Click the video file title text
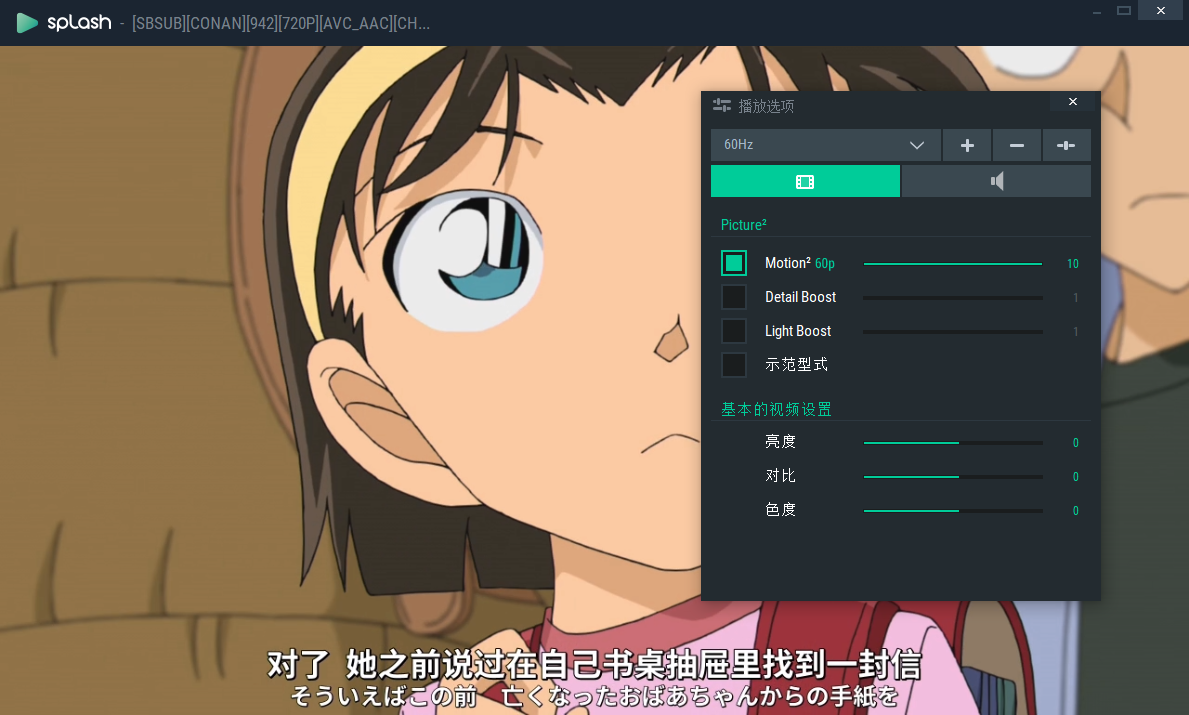This screenshot has height=715, width=1189. [281, 23]
